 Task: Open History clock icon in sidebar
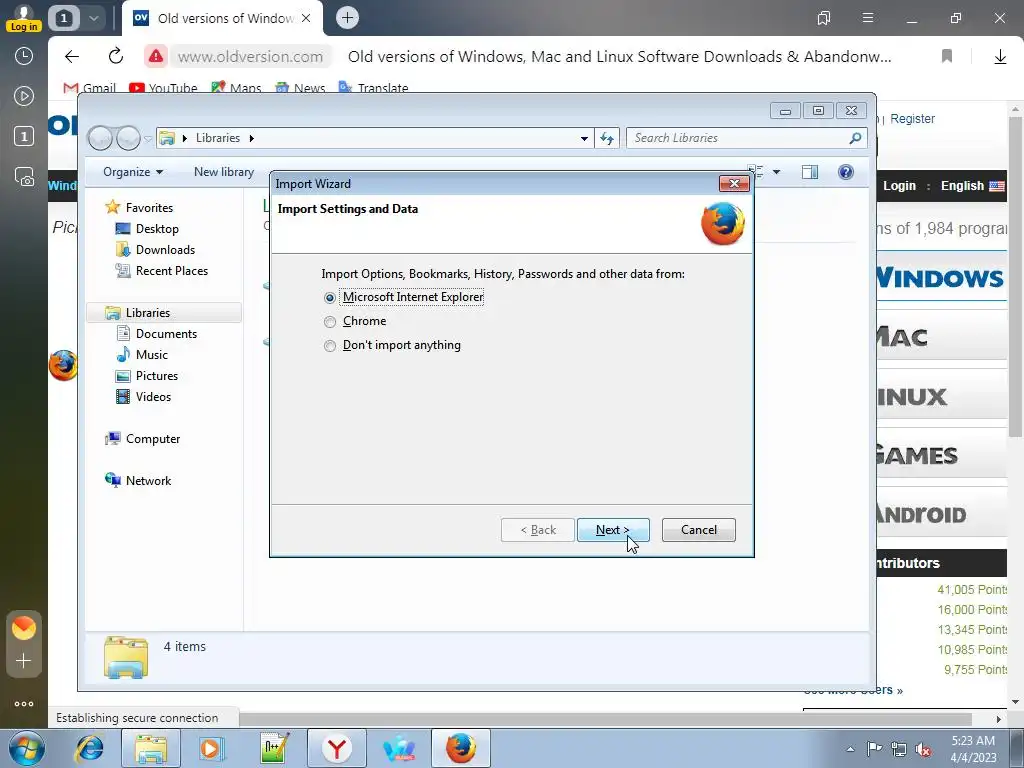click(24, 56)
